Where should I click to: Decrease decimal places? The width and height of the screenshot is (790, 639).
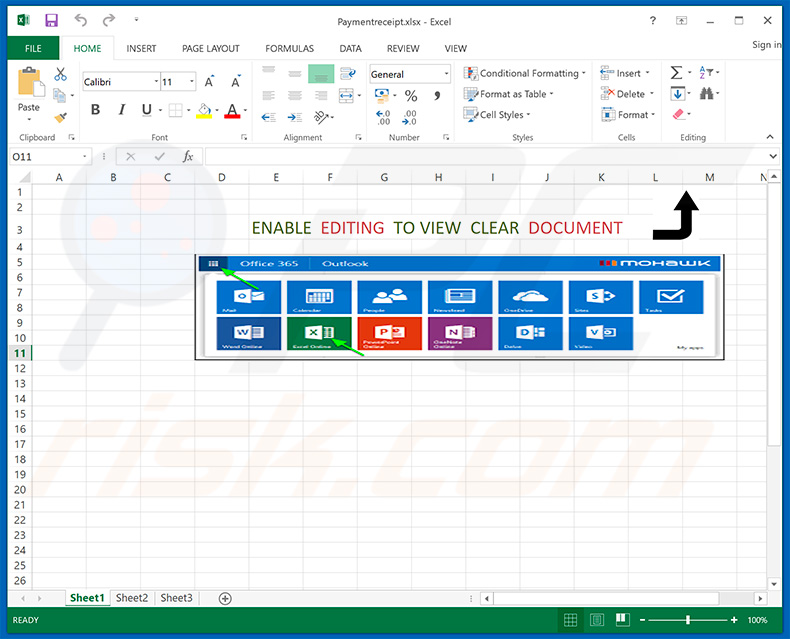click(x=409, y=117)
